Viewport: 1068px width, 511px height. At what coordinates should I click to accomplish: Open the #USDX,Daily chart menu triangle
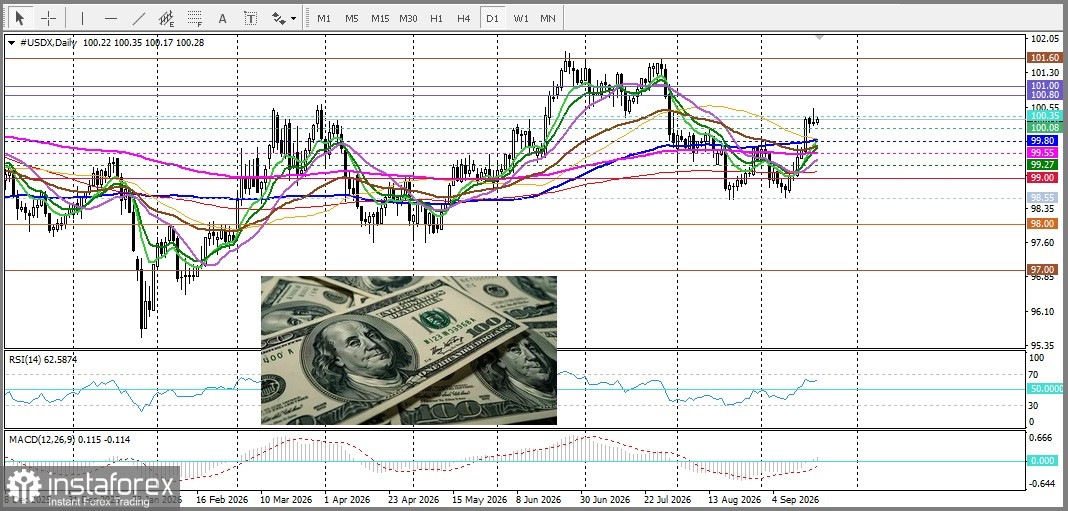(11, 43)
